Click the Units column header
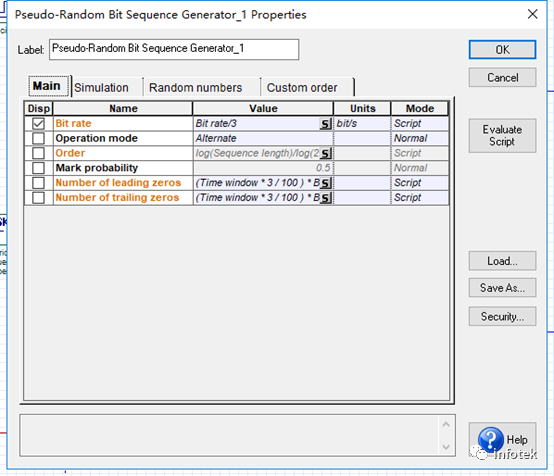Image resolution: width=554 pixels, height=476 pixels. [x=363, y=108]
